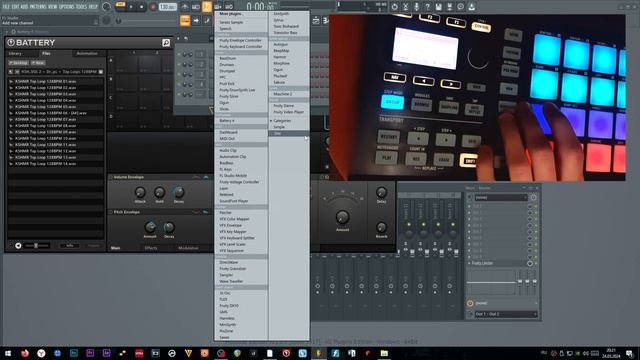Click the FL Studio play button
This screenshot has height=360, width=640.
131,7
